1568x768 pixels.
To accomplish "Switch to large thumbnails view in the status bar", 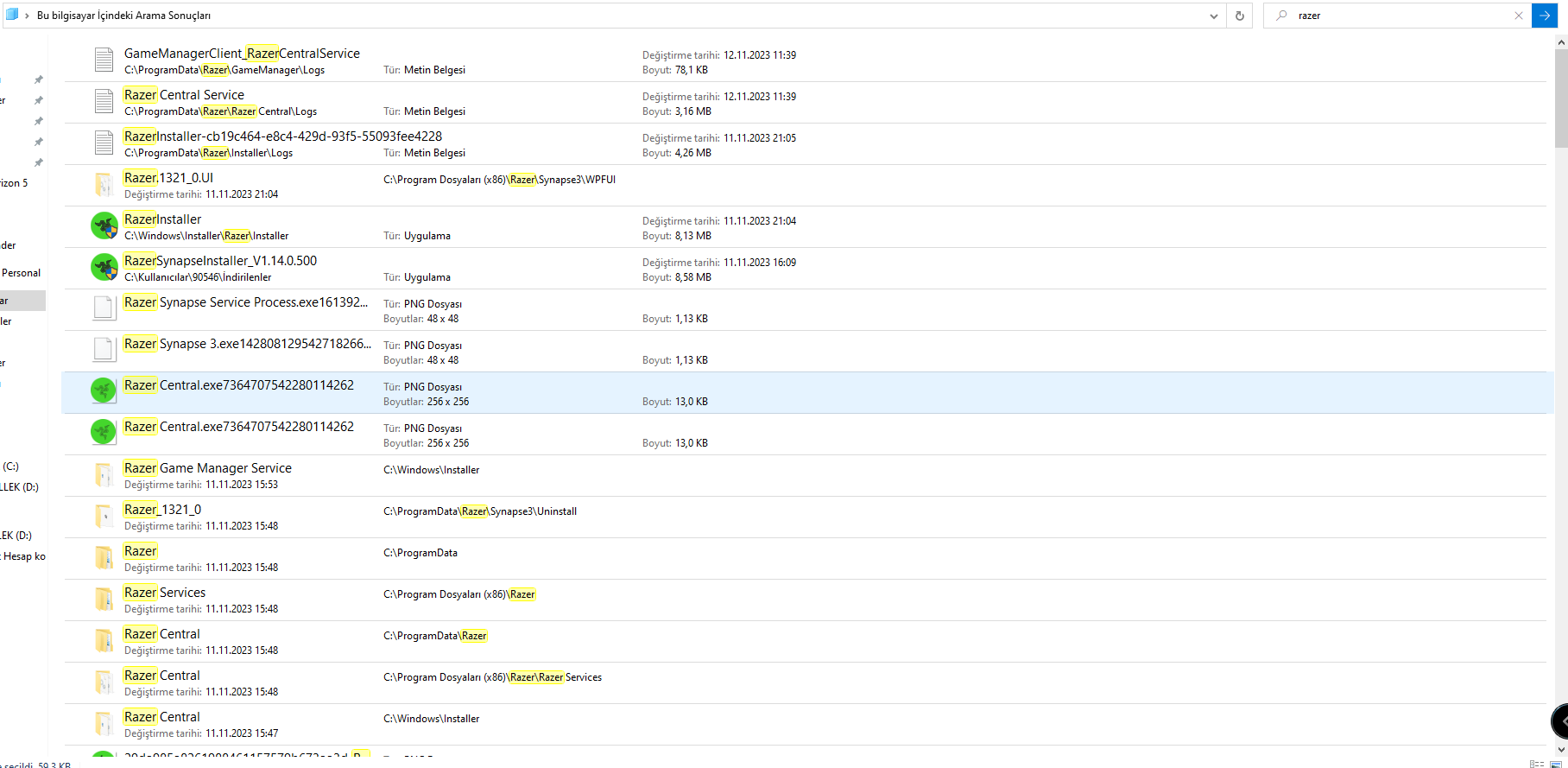I will click(1557, 764).
